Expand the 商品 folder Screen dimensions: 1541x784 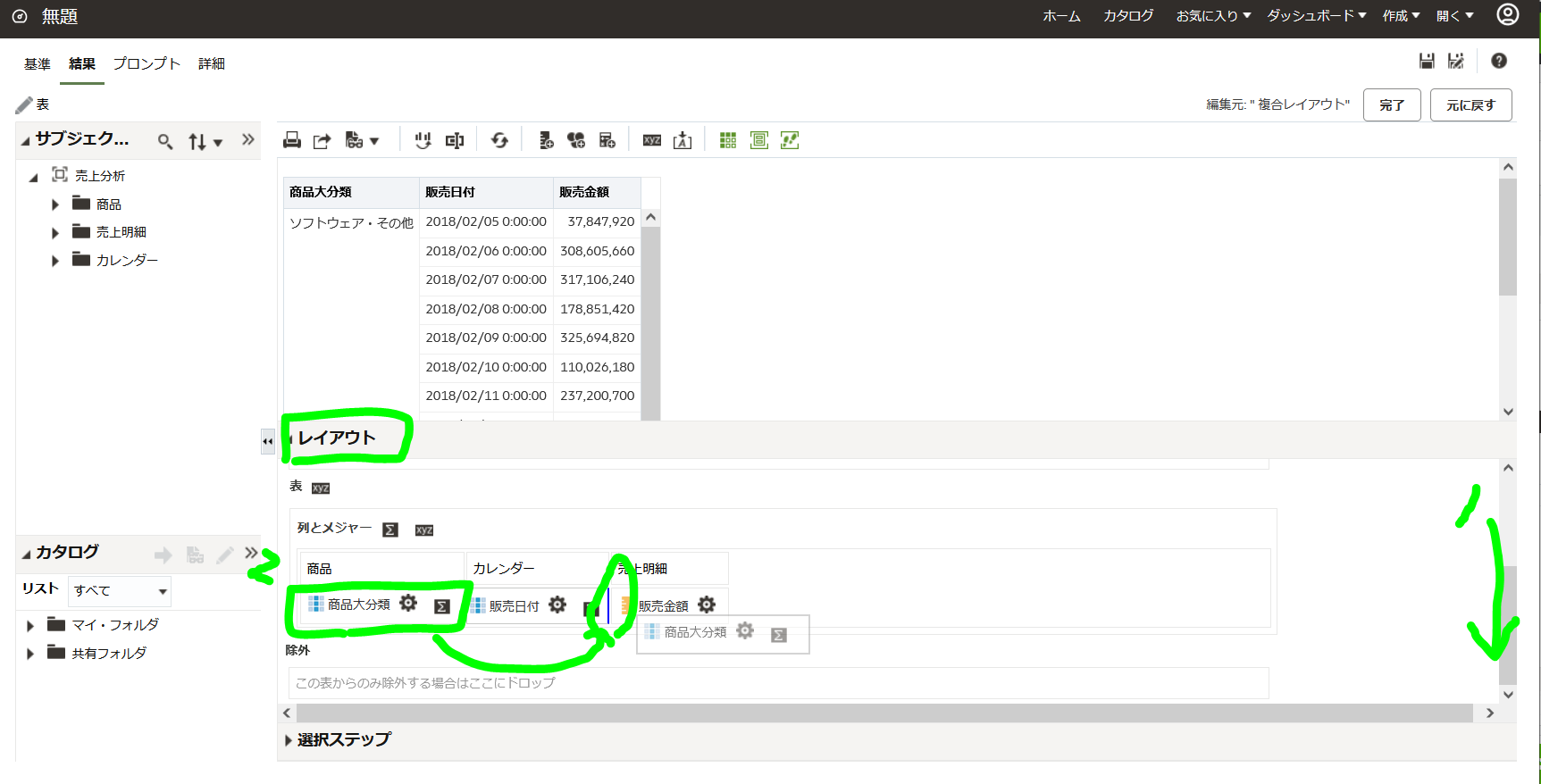[55, 204]
